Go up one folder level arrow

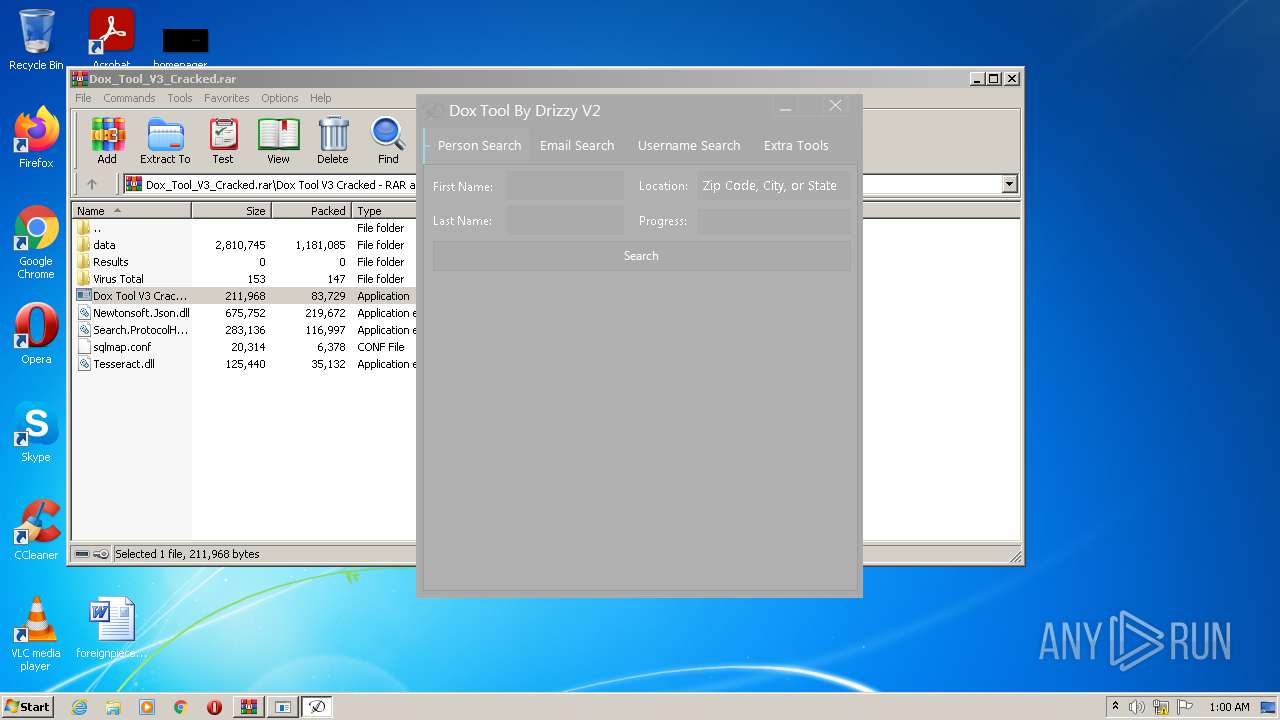92,184
